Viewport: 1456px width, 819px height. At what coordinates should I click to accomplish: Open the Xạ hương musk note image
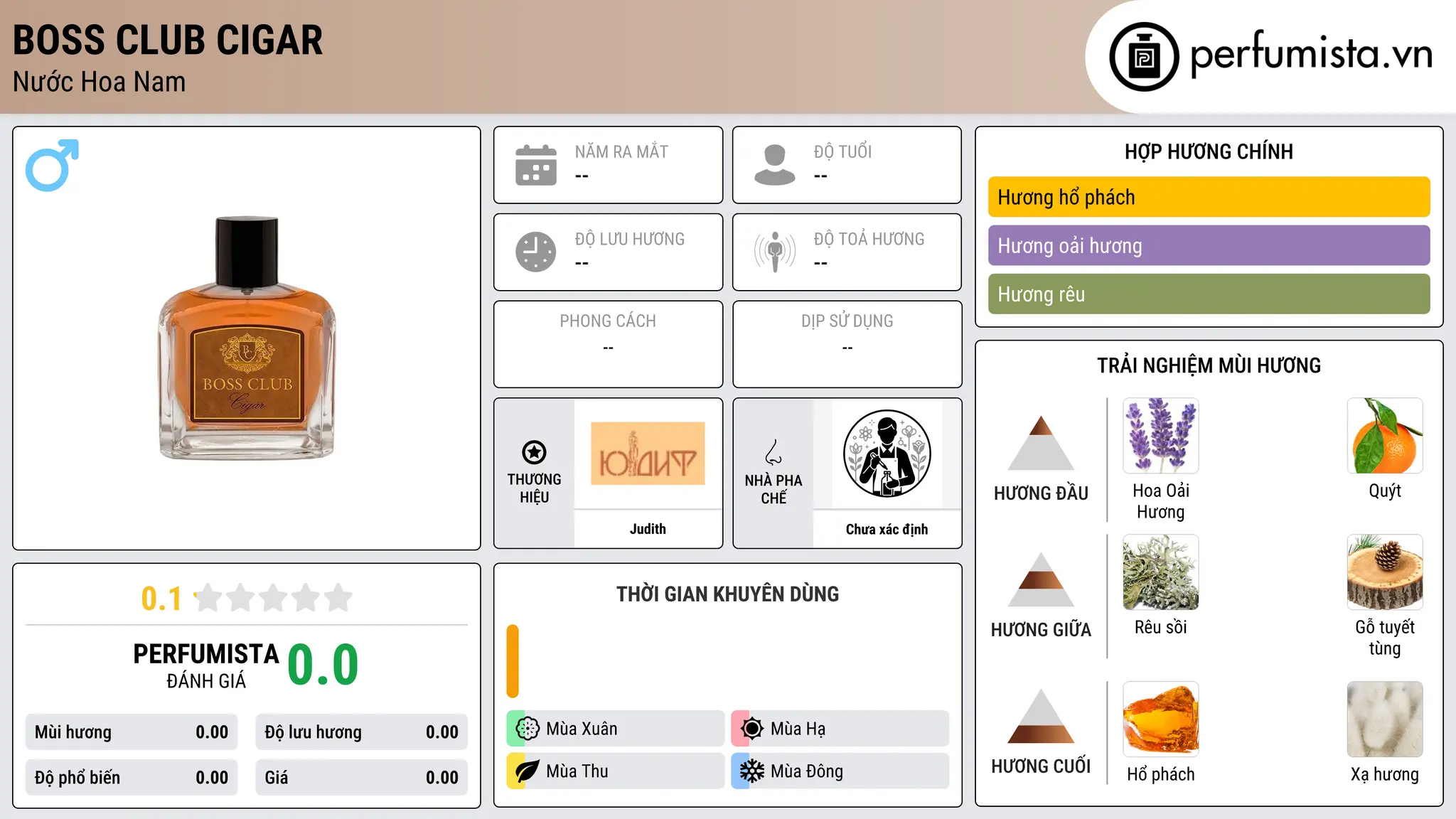coord(1385,719)
